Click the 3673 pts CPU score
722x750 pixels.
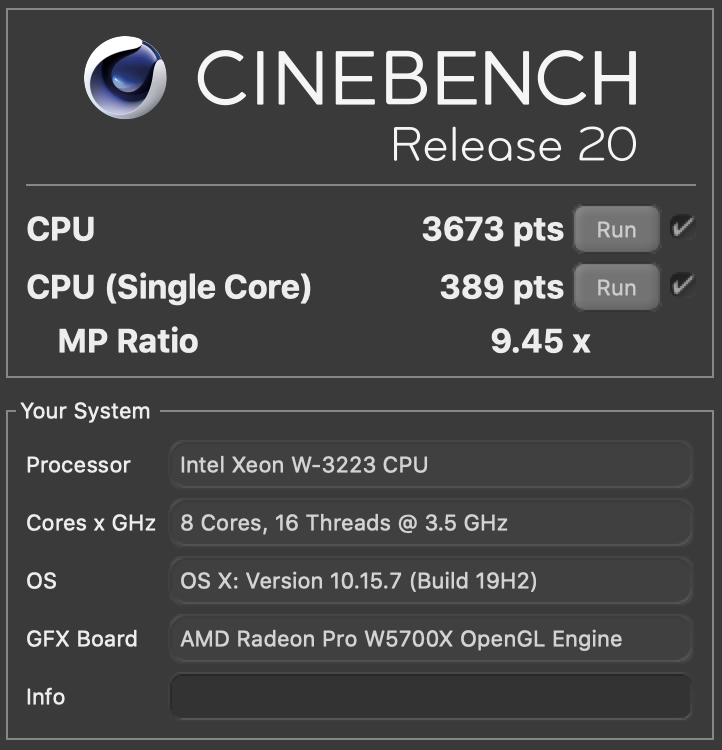[x=493, y=229]
